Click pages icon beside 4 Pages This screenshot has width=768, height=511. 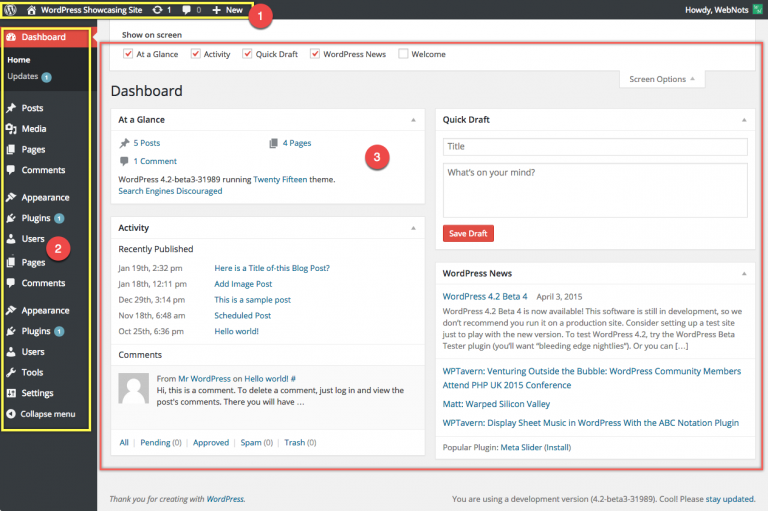click(273, 143)
